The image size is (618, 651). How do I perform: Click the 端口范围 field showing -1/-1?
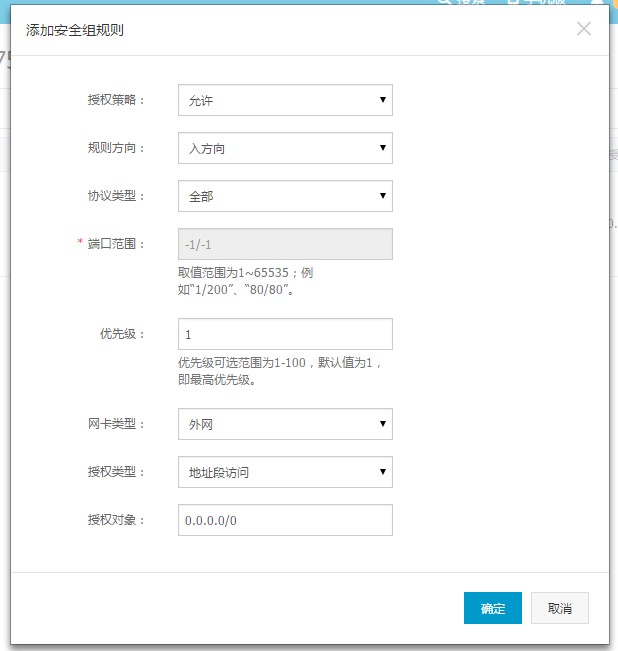(285, 244)
